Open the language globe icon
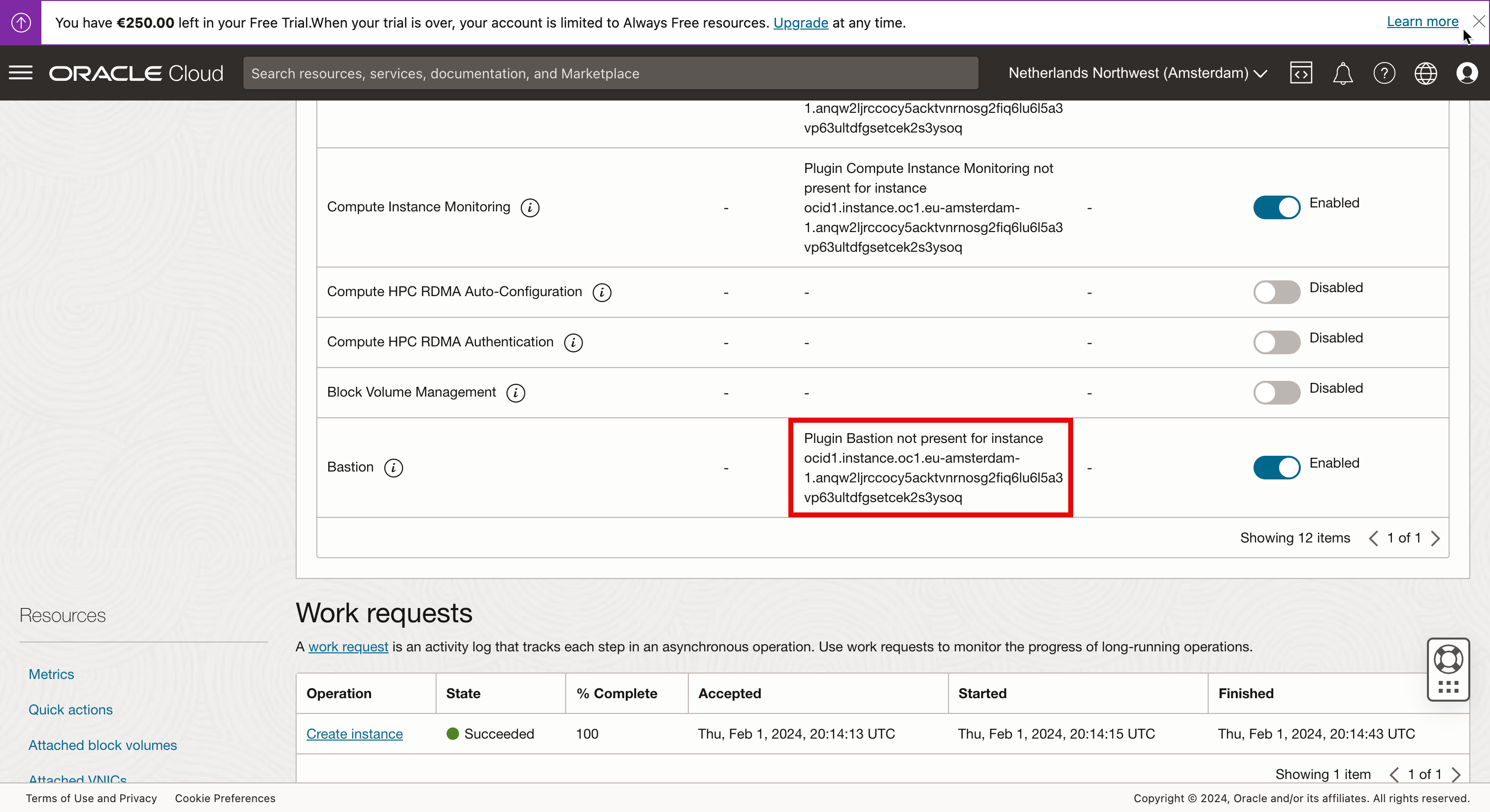This screenshot has height=812, width=1490. click(x=1425, y=73)
